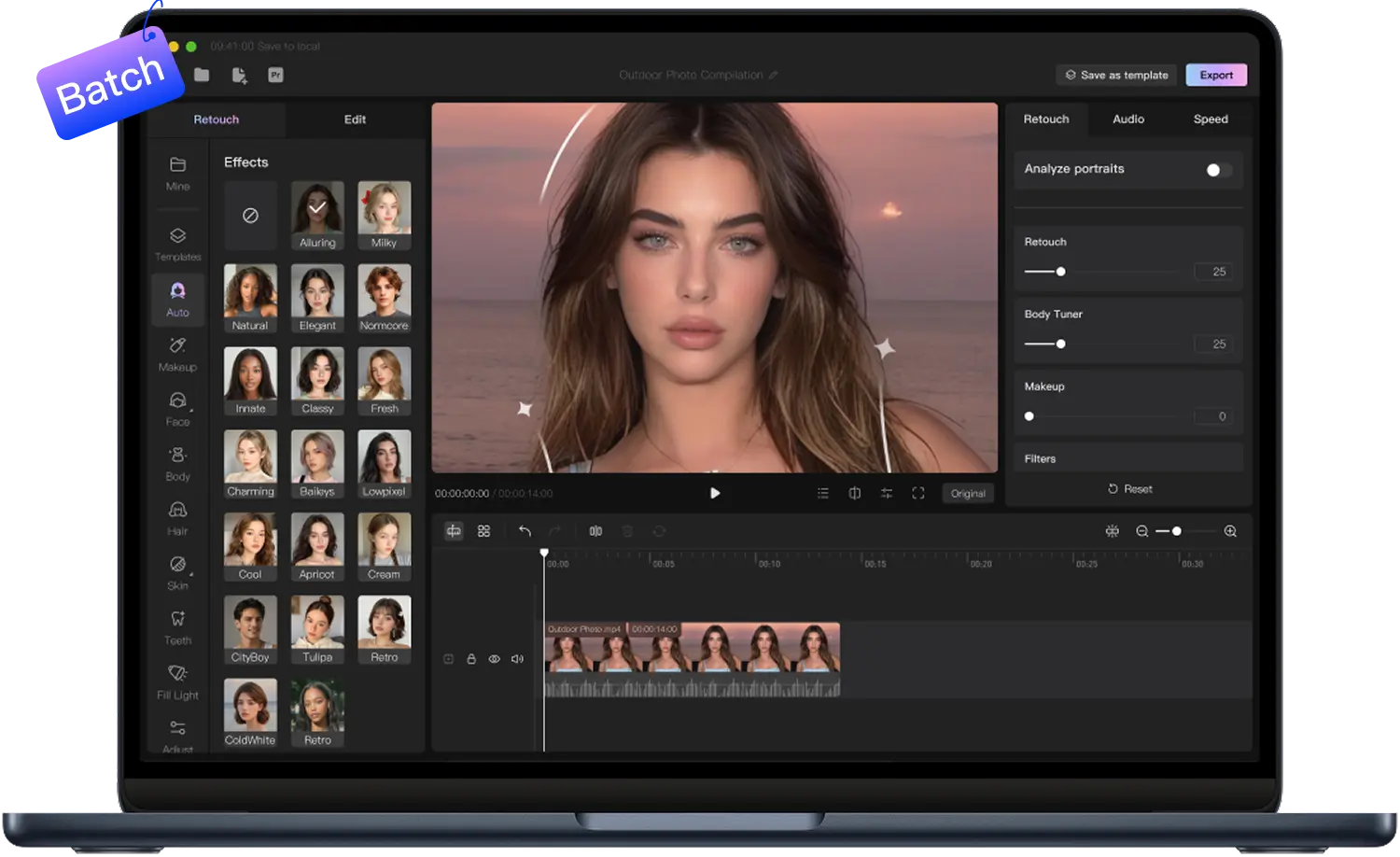This screenshot has width=1400, height=857.
Task: Apply the Normcore effect thumbnail
Action: tap(384, 299)
